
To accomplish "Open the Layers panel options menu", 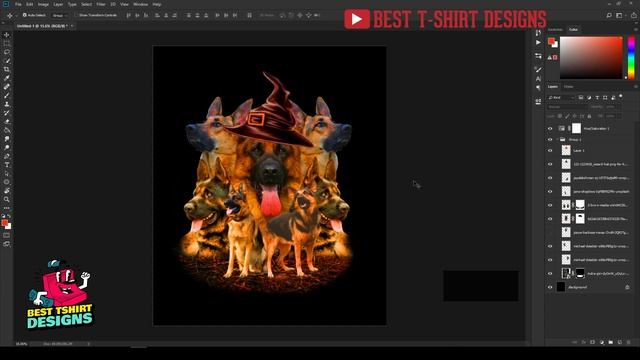I will pos(636,87).
